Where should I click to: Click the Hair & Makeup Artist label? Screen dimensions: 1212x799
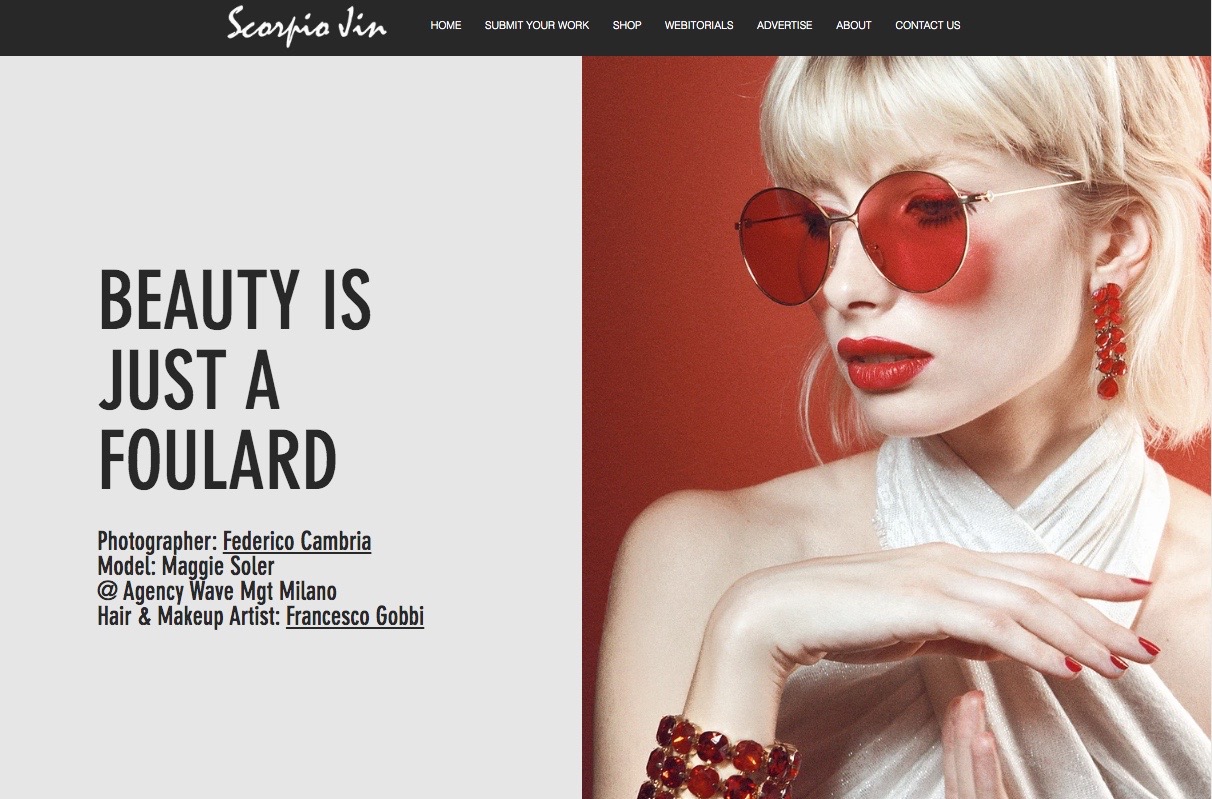pos(189,616)
